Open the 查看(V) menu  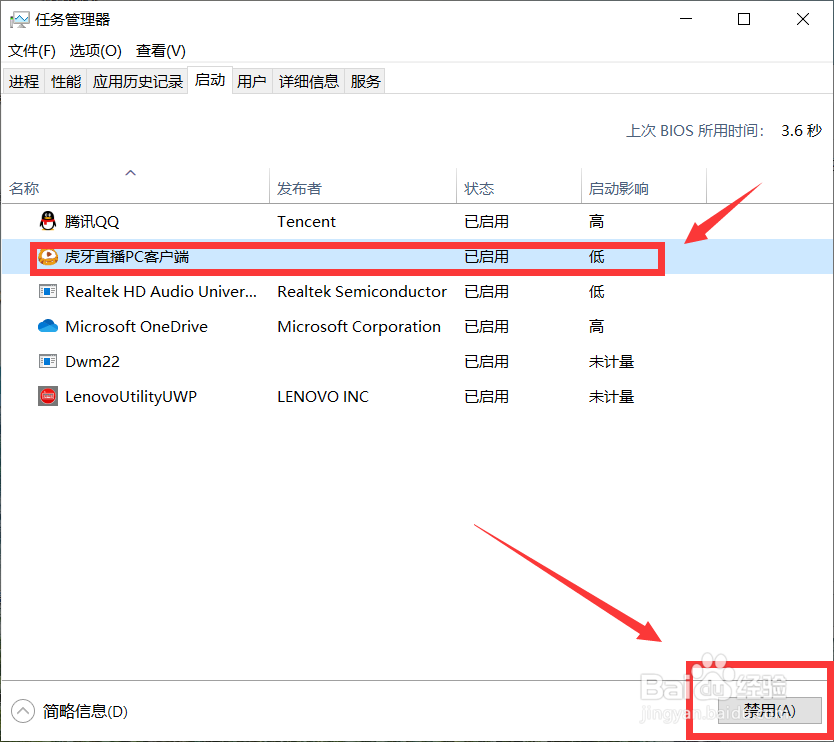pos(161,51)
